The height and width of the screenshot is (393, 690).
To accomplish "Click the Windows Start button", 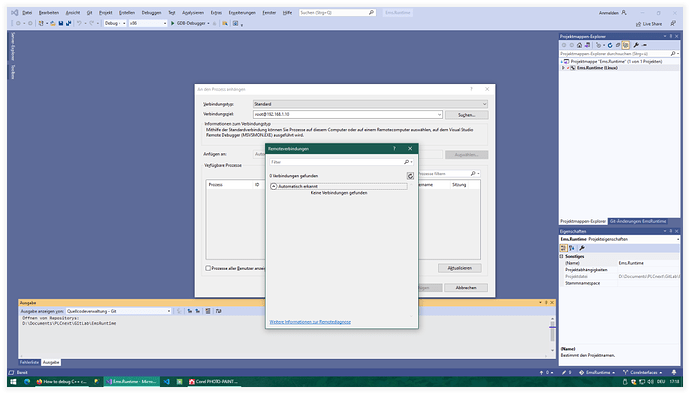I will pyautogui.click(x=13, y=382).
